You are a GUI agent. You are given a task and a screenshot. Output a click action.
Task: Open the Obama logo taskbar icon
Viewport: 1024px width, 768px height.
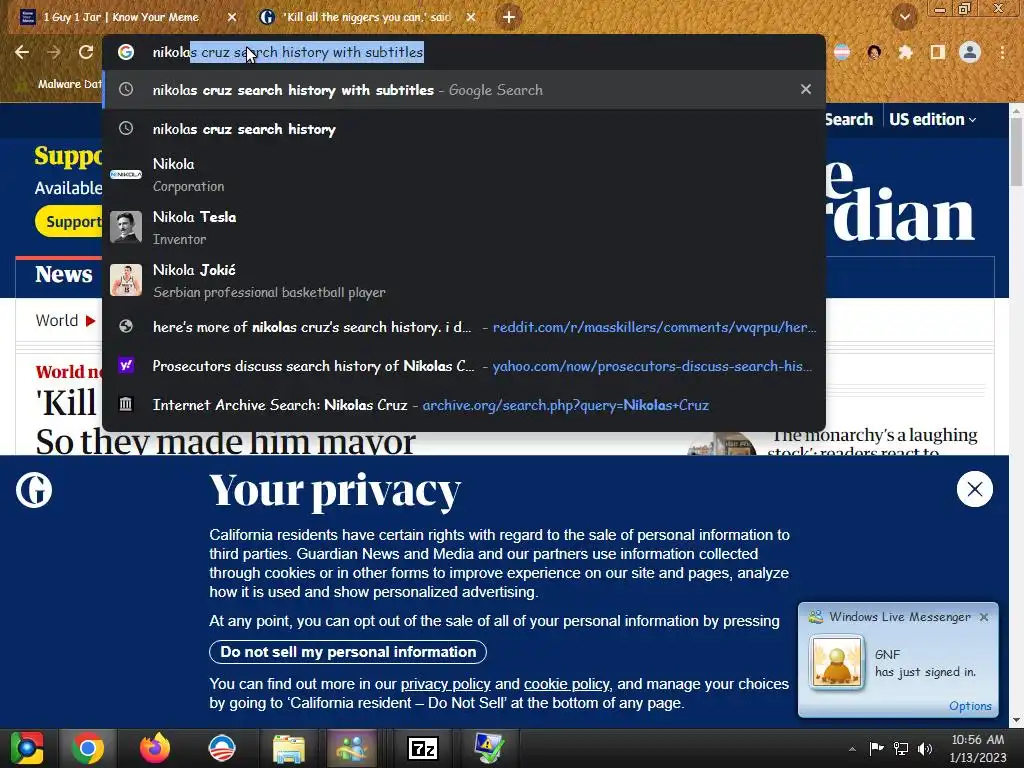(x=221, y=748)
